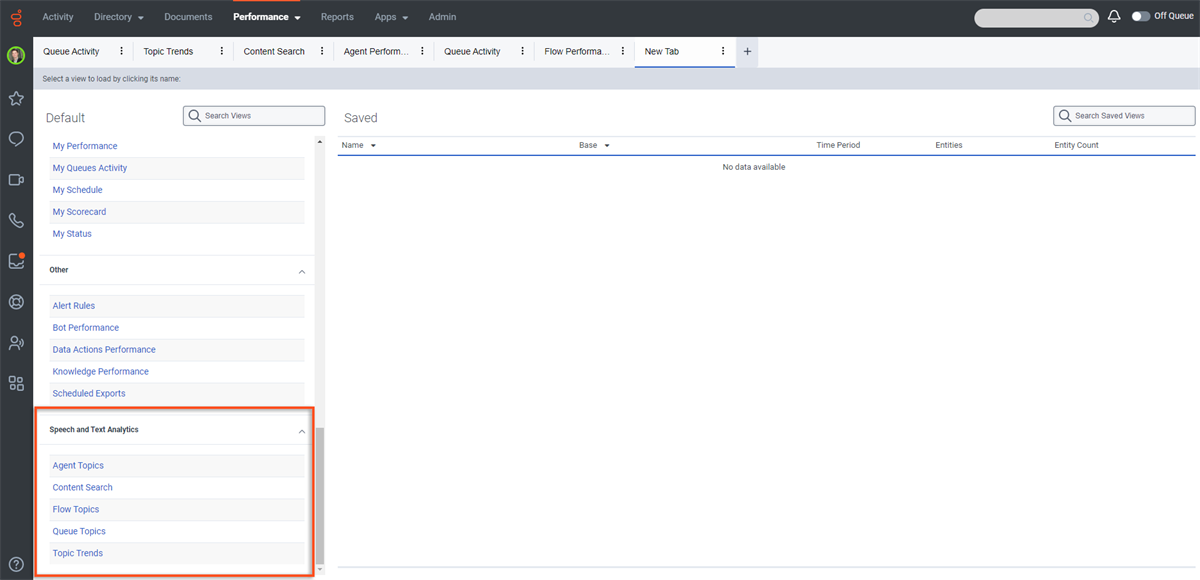Open the help icon at sidebar bottom
1200x580 pixels.
click(x=15, y=563)
